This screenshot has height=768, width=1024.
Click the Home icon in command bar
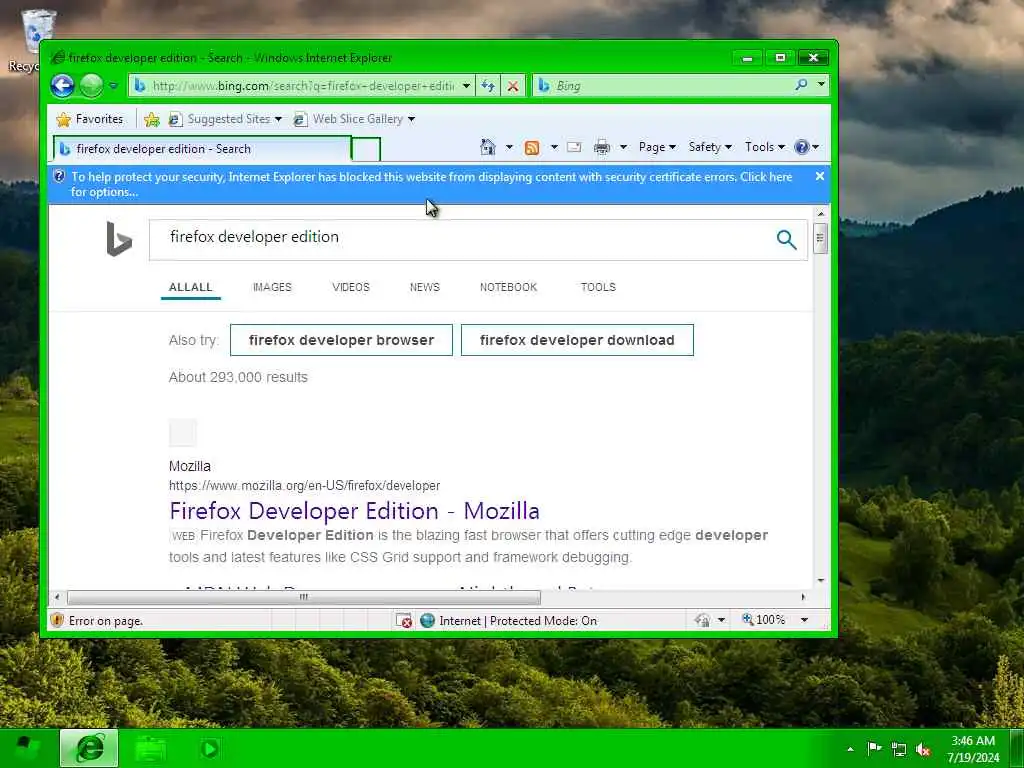488,147
